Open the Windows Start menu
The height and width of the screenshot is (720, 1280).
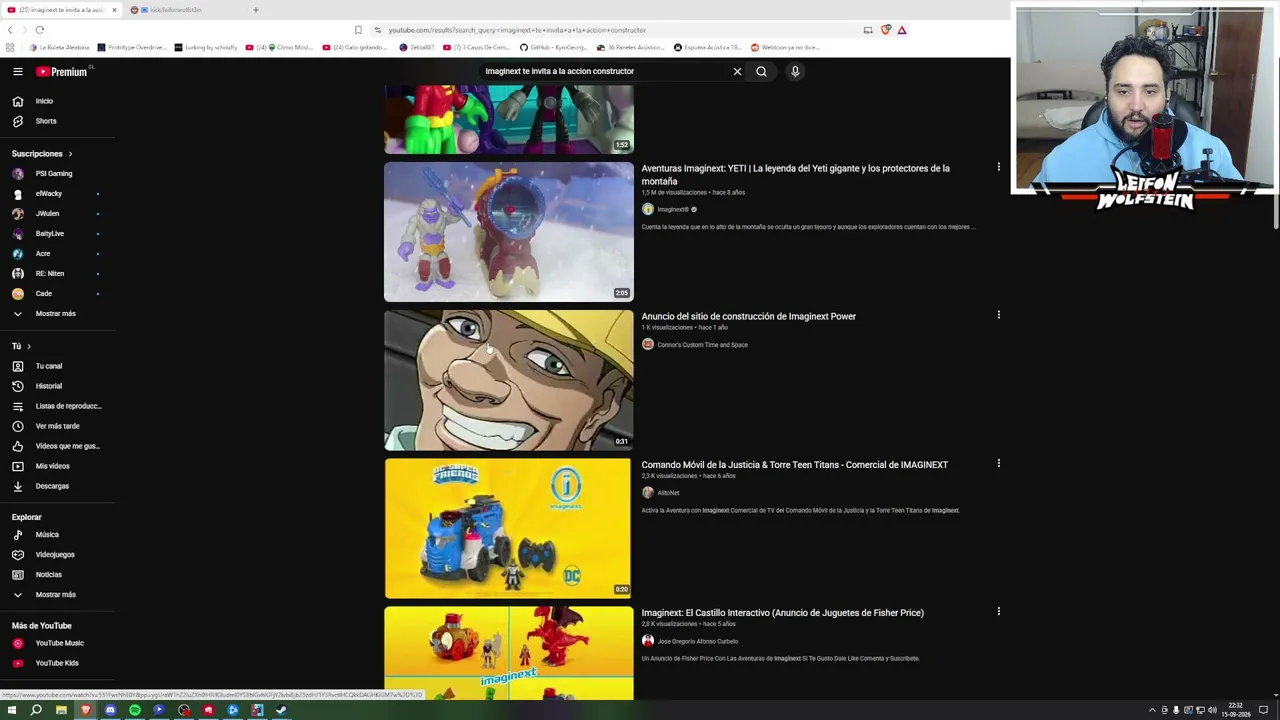[x=11, y=710]
